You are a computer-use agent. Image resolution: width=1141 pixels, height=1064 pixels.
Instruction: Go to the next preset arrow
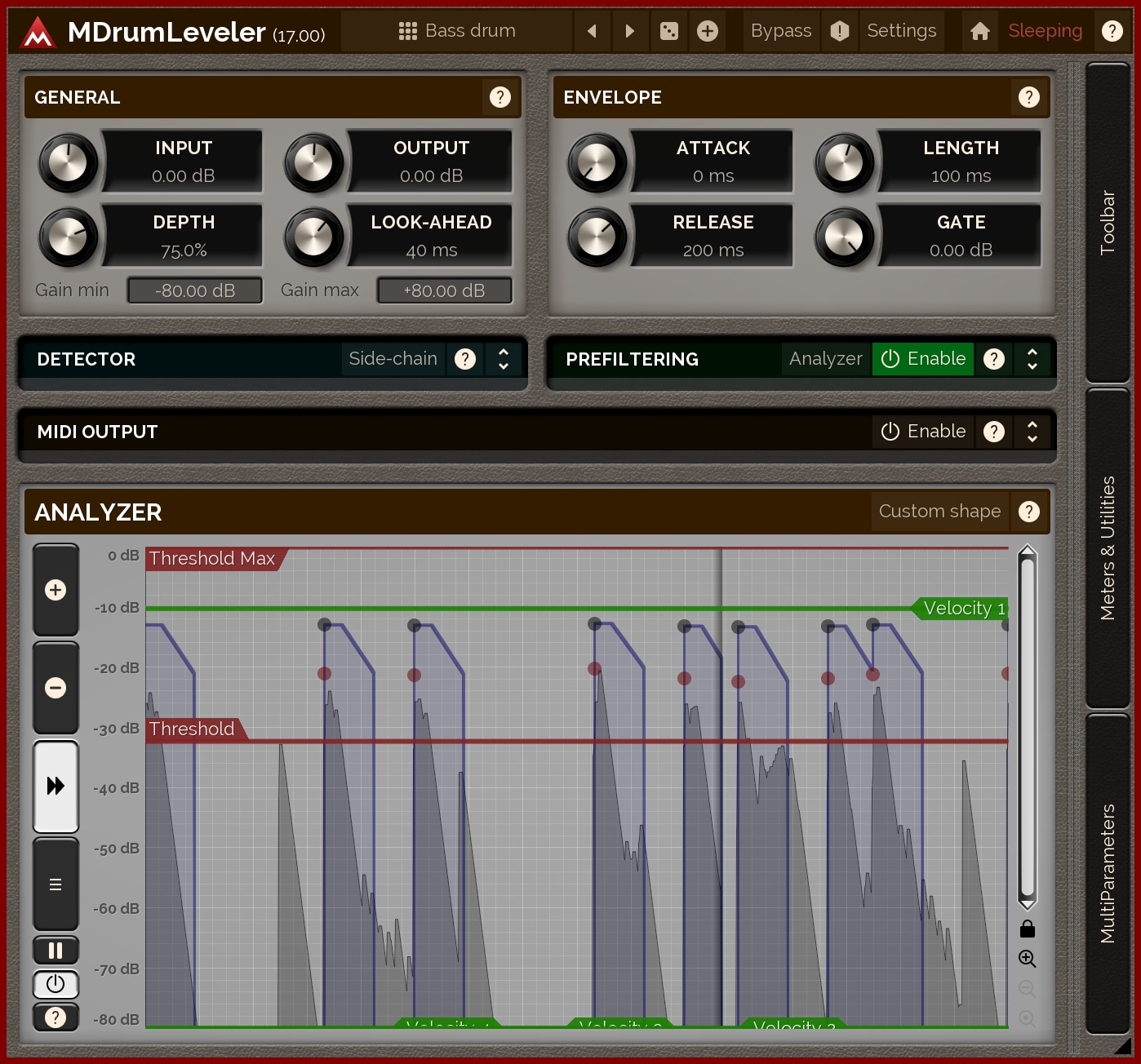coord(629,31)
